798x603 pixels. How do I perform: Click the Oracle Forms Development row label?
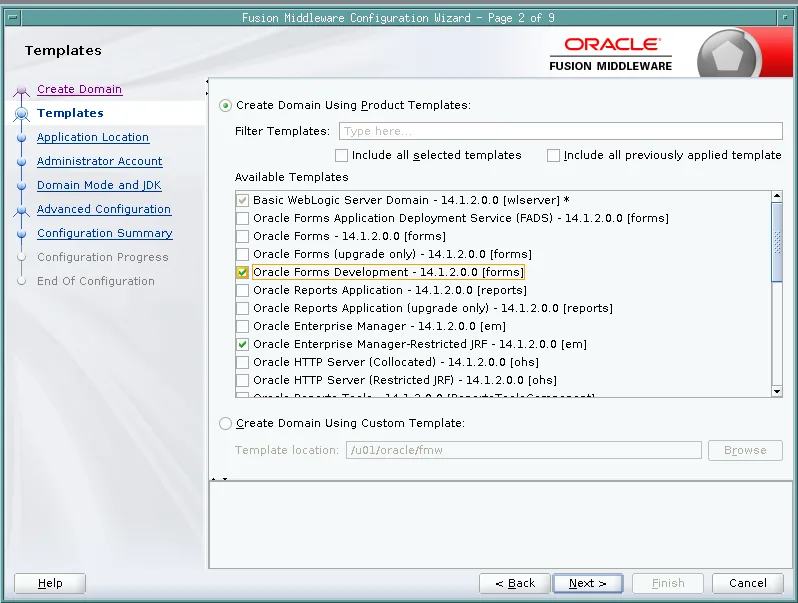click(388, 272)
